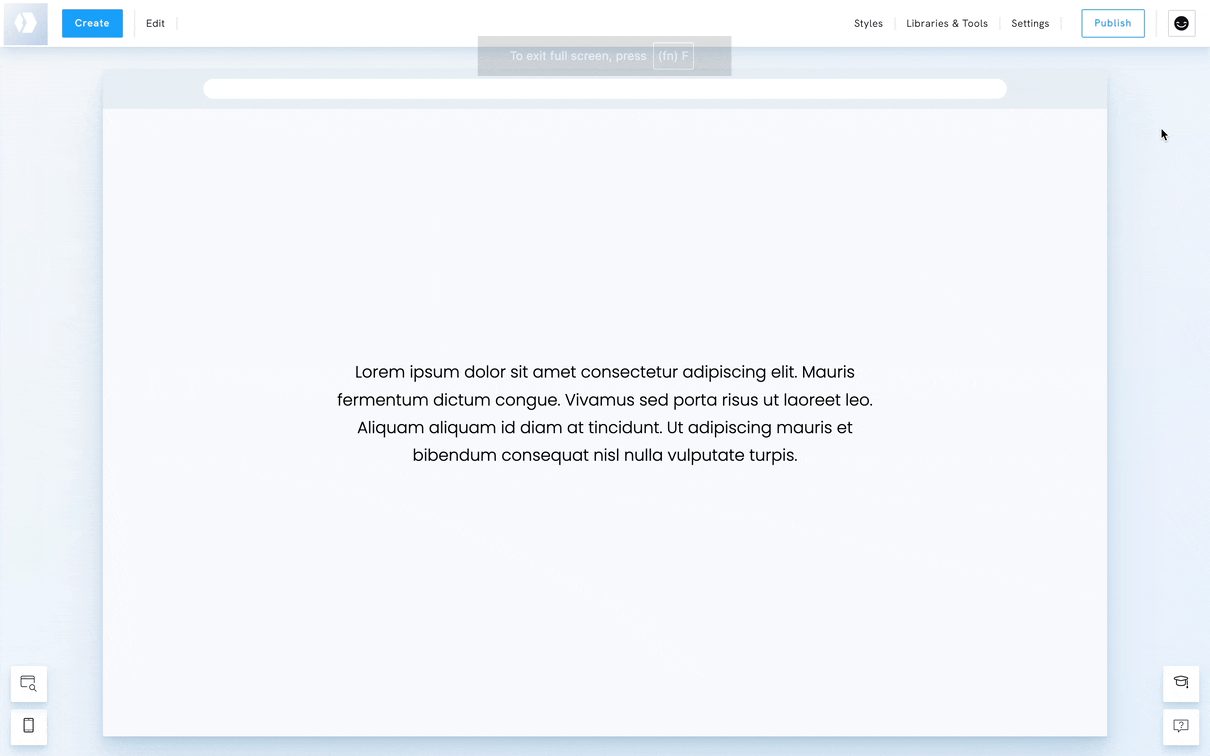Screen dimensions: 1210x756
Task: Select the Lorem ipsum text block
Action: [x=604, y=413]
